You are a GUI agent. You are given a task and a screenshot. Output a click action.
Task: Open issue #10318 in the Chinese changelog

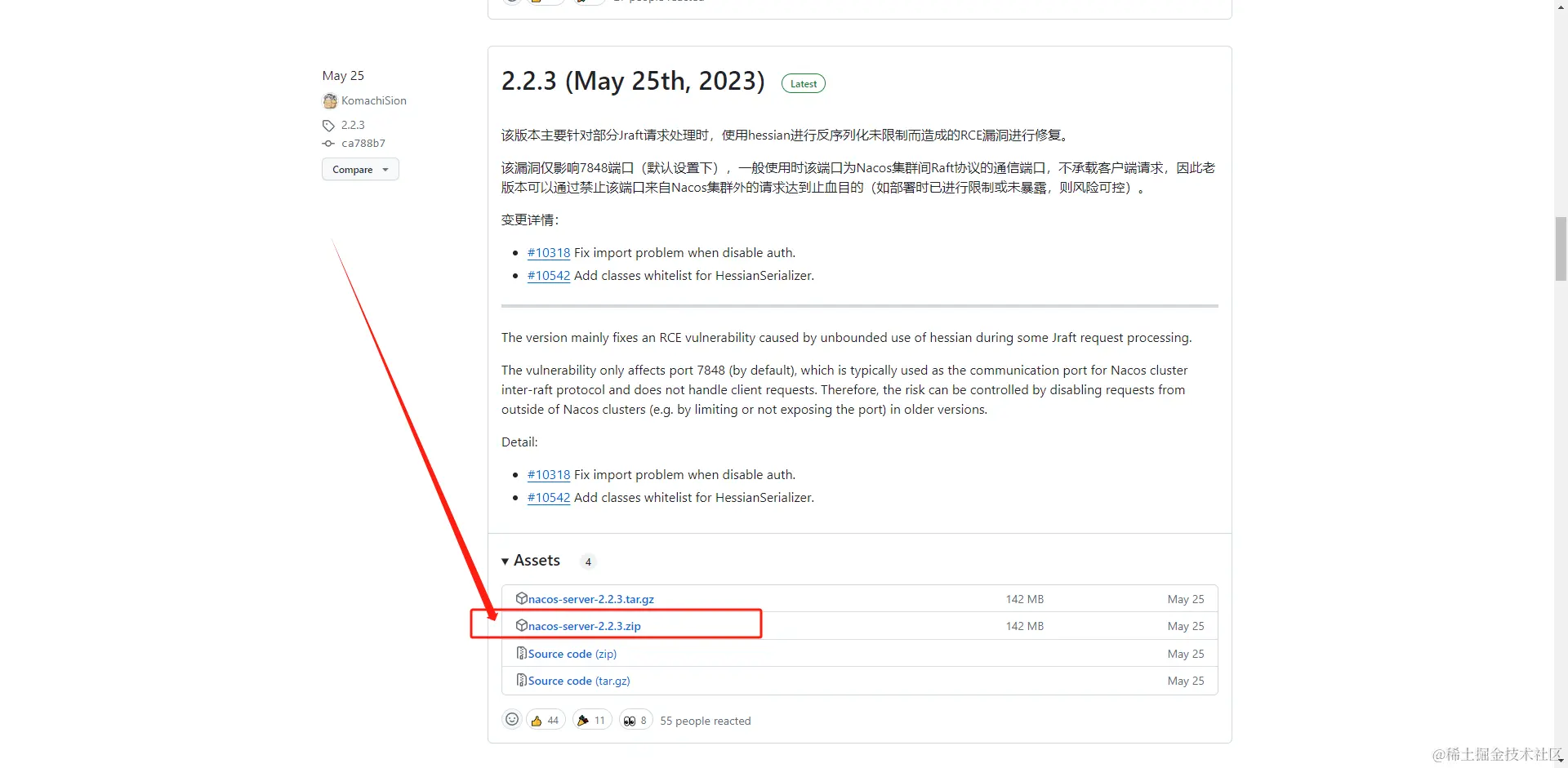(x=549, y=253)
